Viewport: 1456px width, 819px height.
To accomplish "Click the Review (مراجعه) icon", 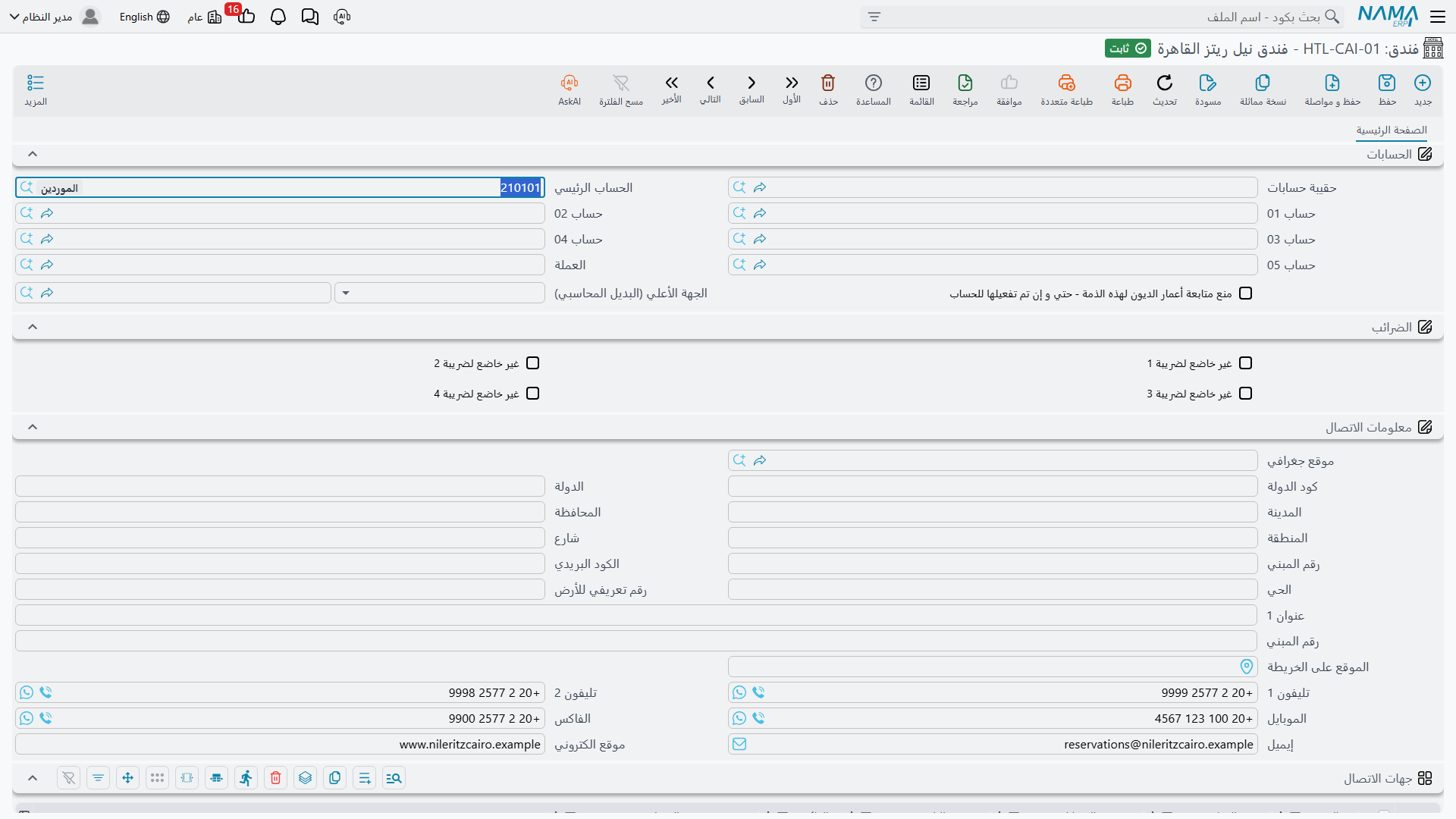I will coord(965,83).
